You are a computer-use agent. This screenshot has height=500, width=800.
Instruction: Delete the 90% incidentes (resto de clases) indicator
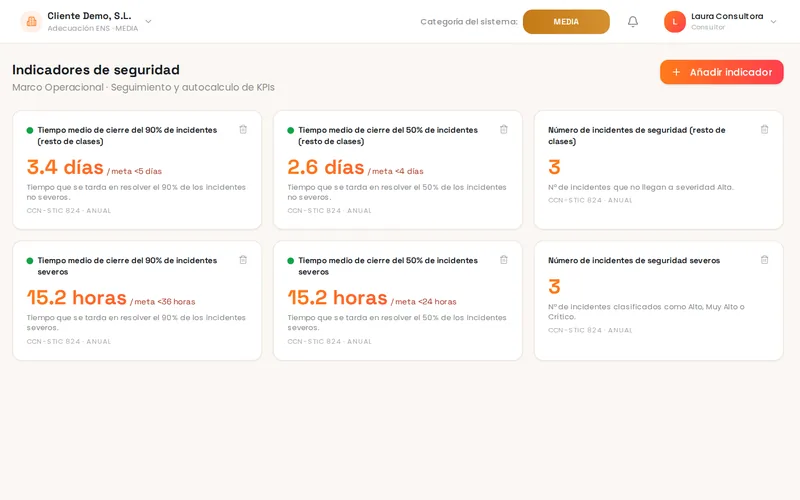point(243,130)
